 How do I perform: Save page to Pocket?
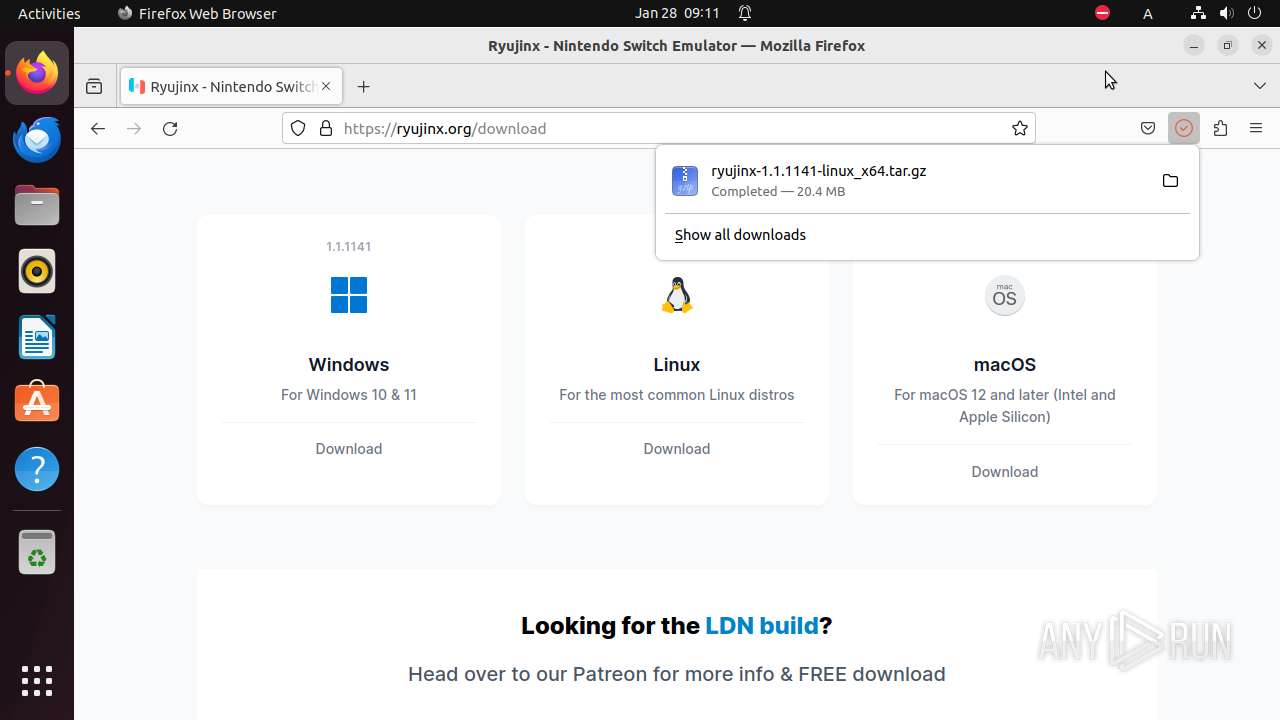tap(1148, 128)
